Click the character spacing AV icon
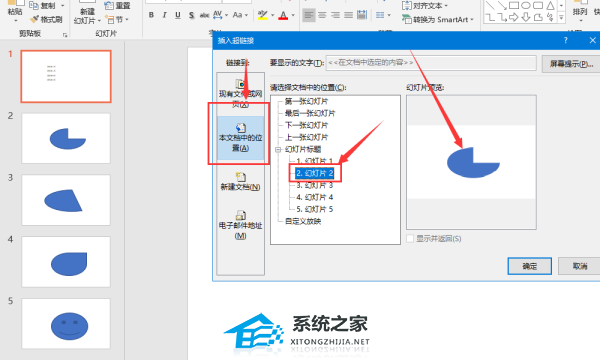The height and width of the screenshot is (360, 600). click(x=218, y=15)
